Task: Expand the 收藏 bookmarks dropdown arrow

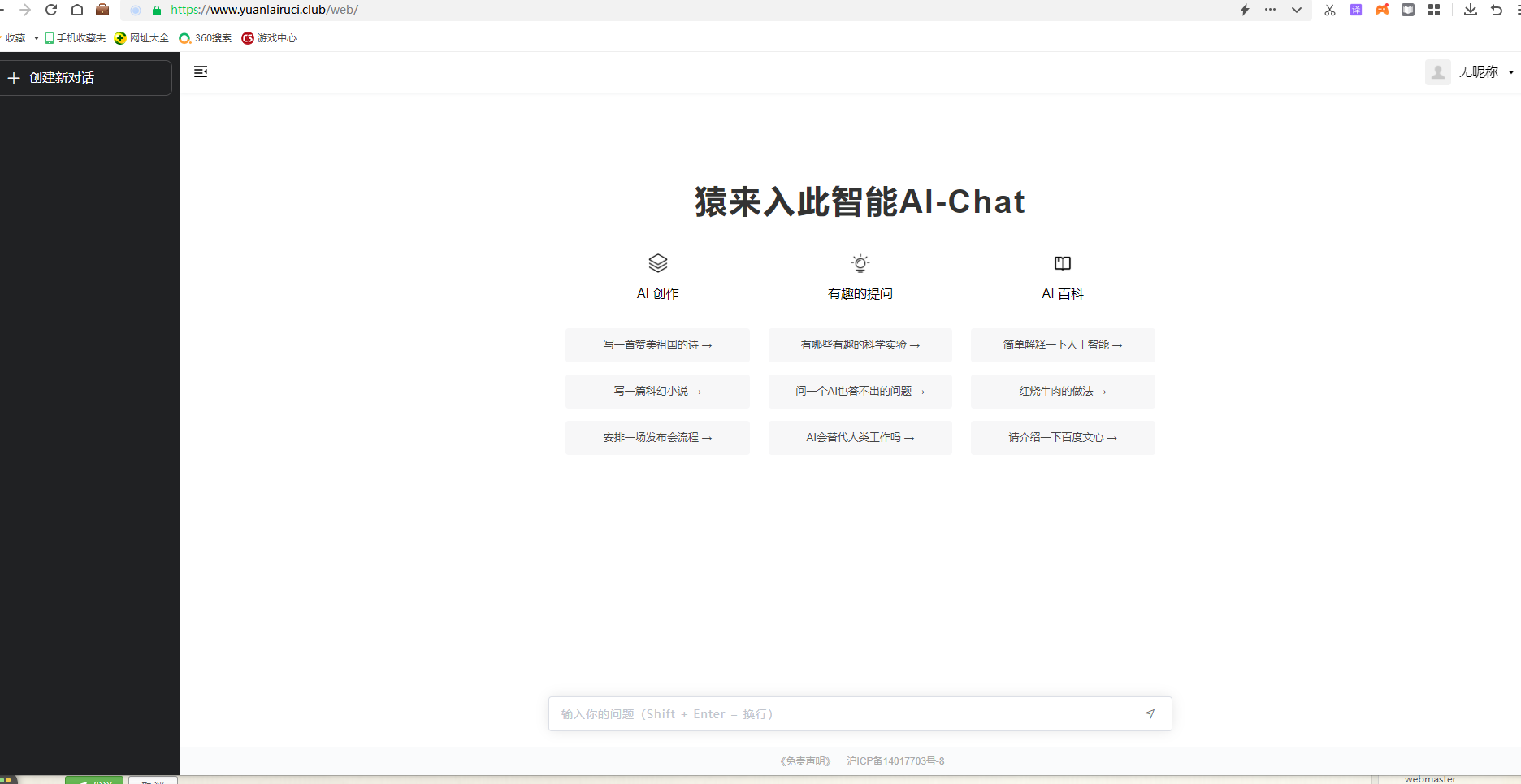Action: [x=37, y=38]
